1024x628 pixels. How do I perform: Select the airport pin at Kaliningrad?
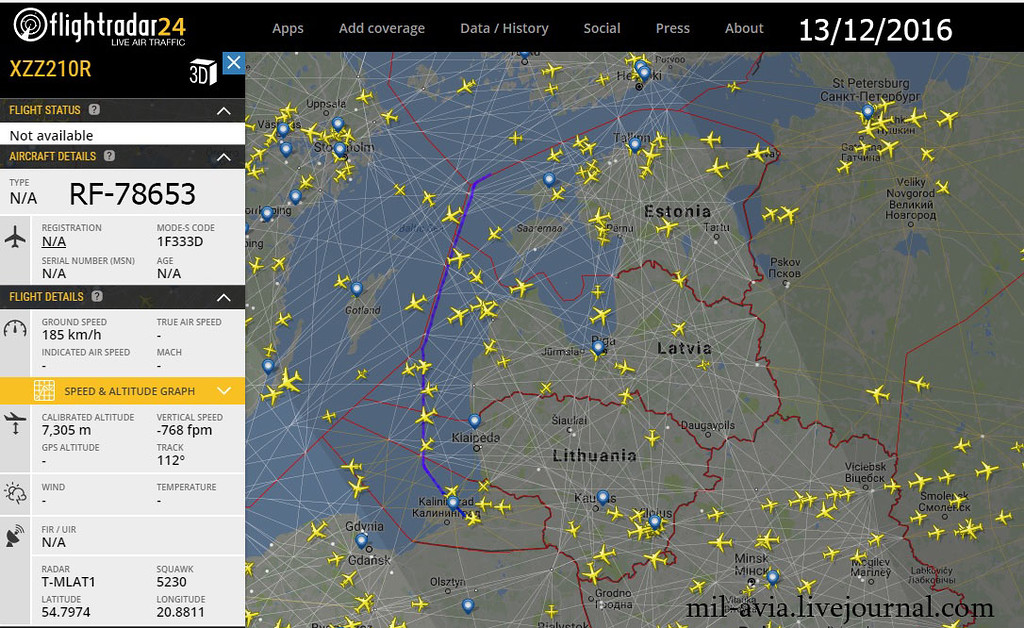(453, 503)
